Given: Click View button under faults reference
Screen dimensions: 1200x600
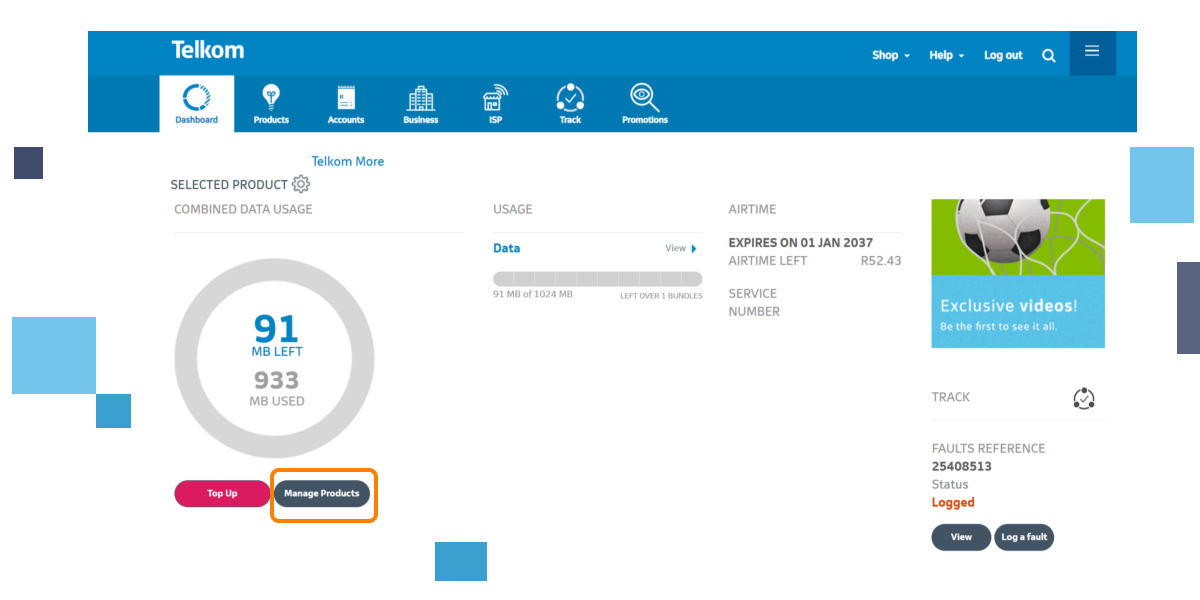Looking at the screenshot, I should click(x=961, y=537).
